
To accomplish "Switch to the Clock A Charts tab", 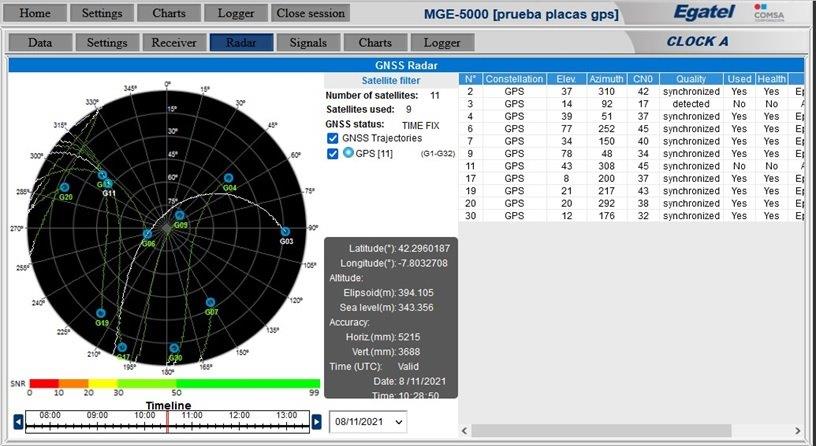I will [x=376, y=43].
